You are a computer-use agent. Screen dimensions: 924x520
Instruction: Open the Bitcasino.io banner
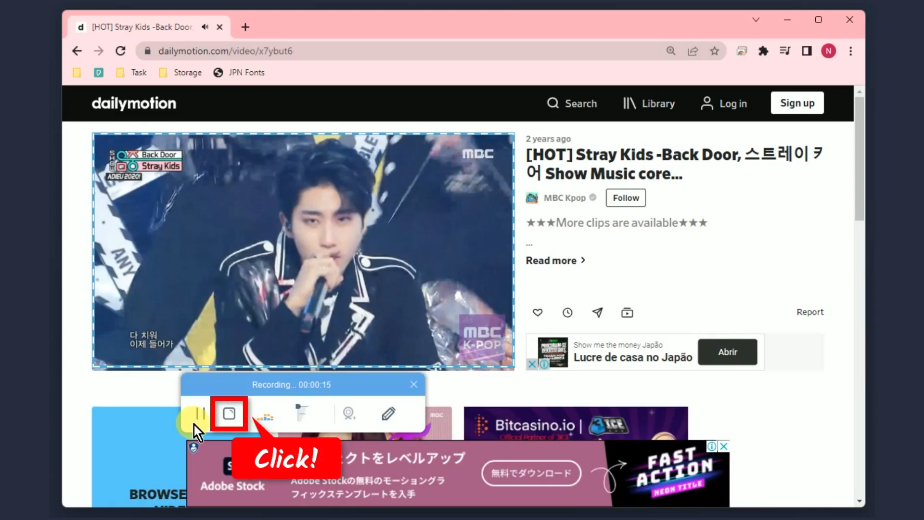pos(576,423)
